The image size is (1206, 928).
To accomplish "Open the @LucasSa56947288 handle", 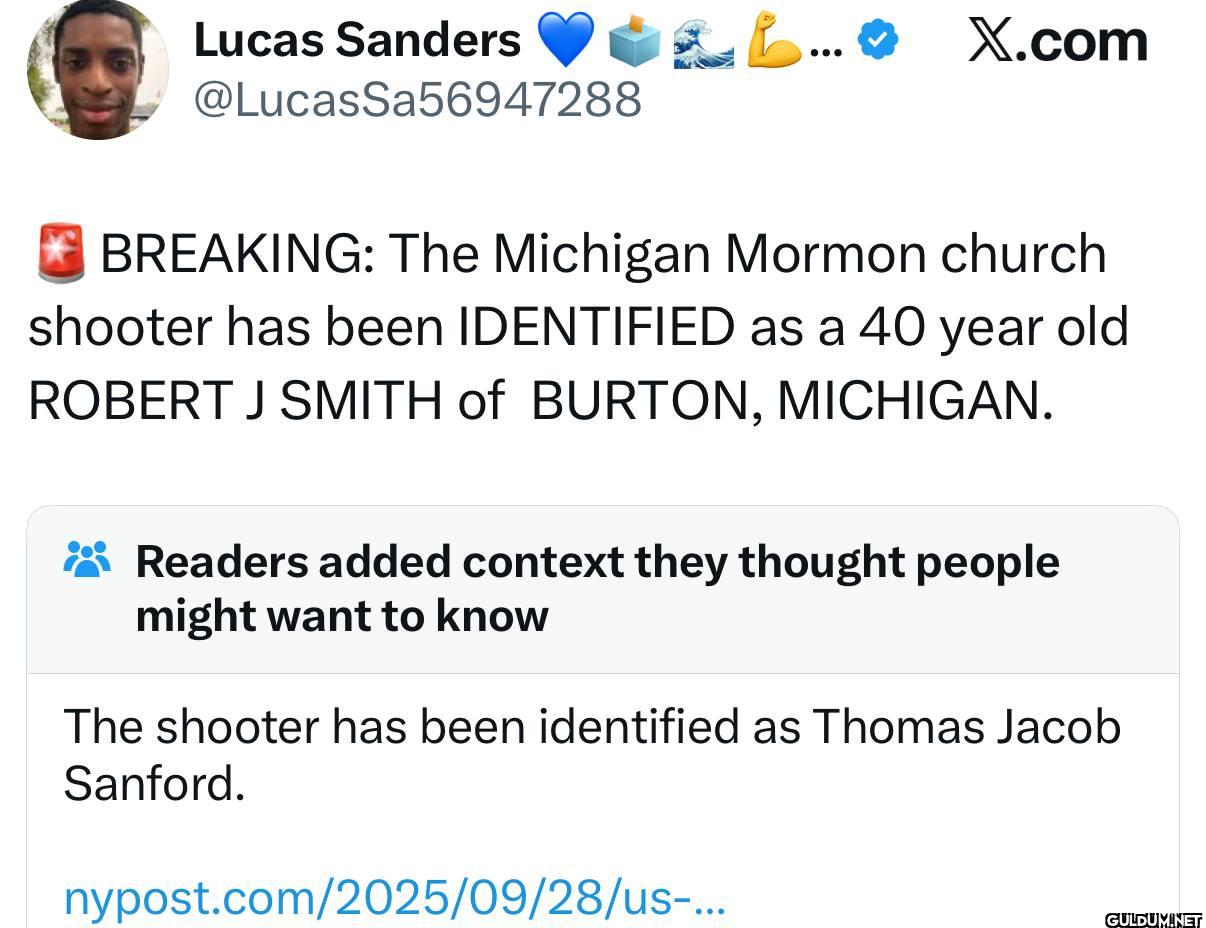I will click(416, 99).
